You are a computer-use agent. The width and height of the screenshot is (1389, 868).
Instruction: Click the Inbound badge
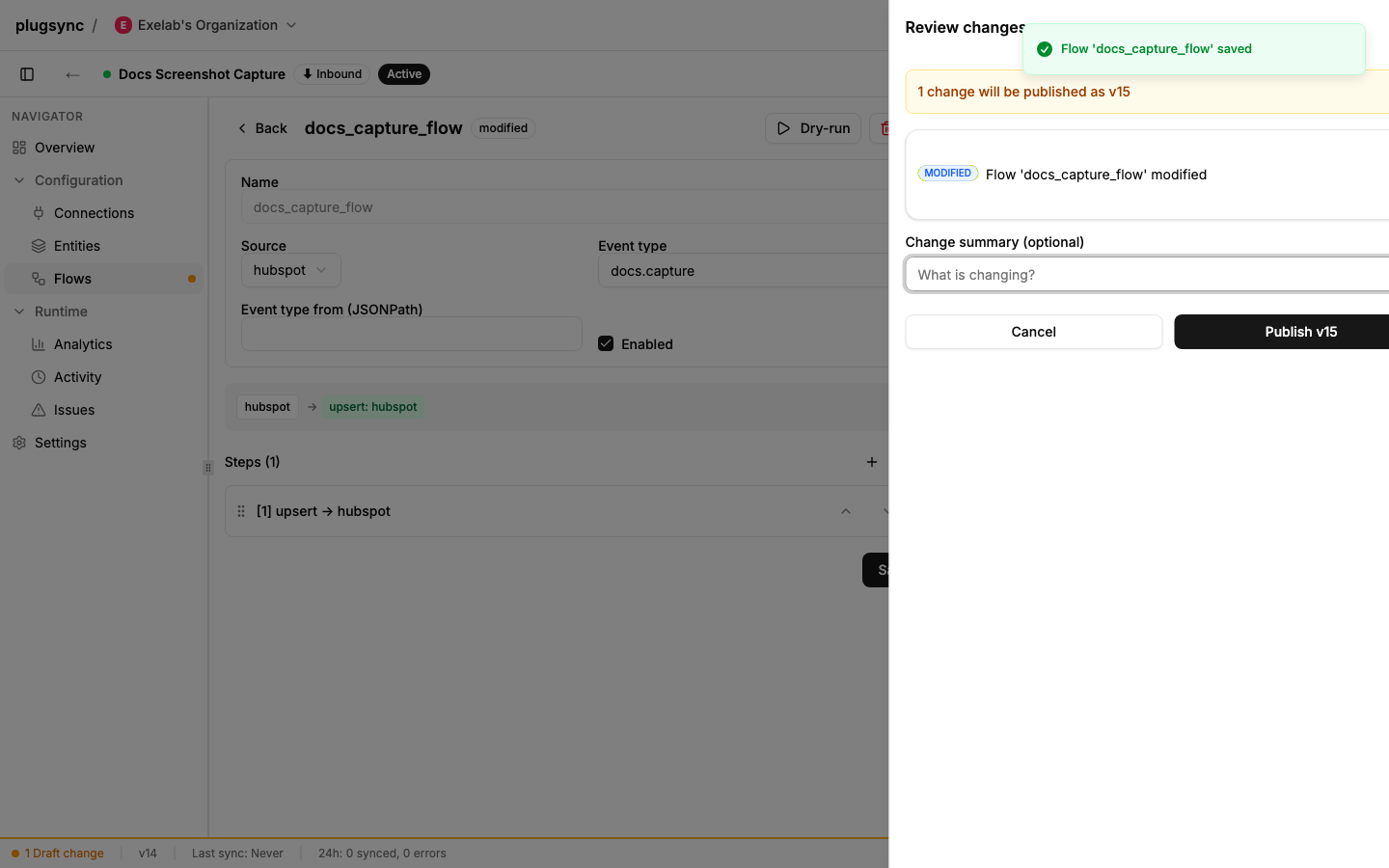click(332, 74)
